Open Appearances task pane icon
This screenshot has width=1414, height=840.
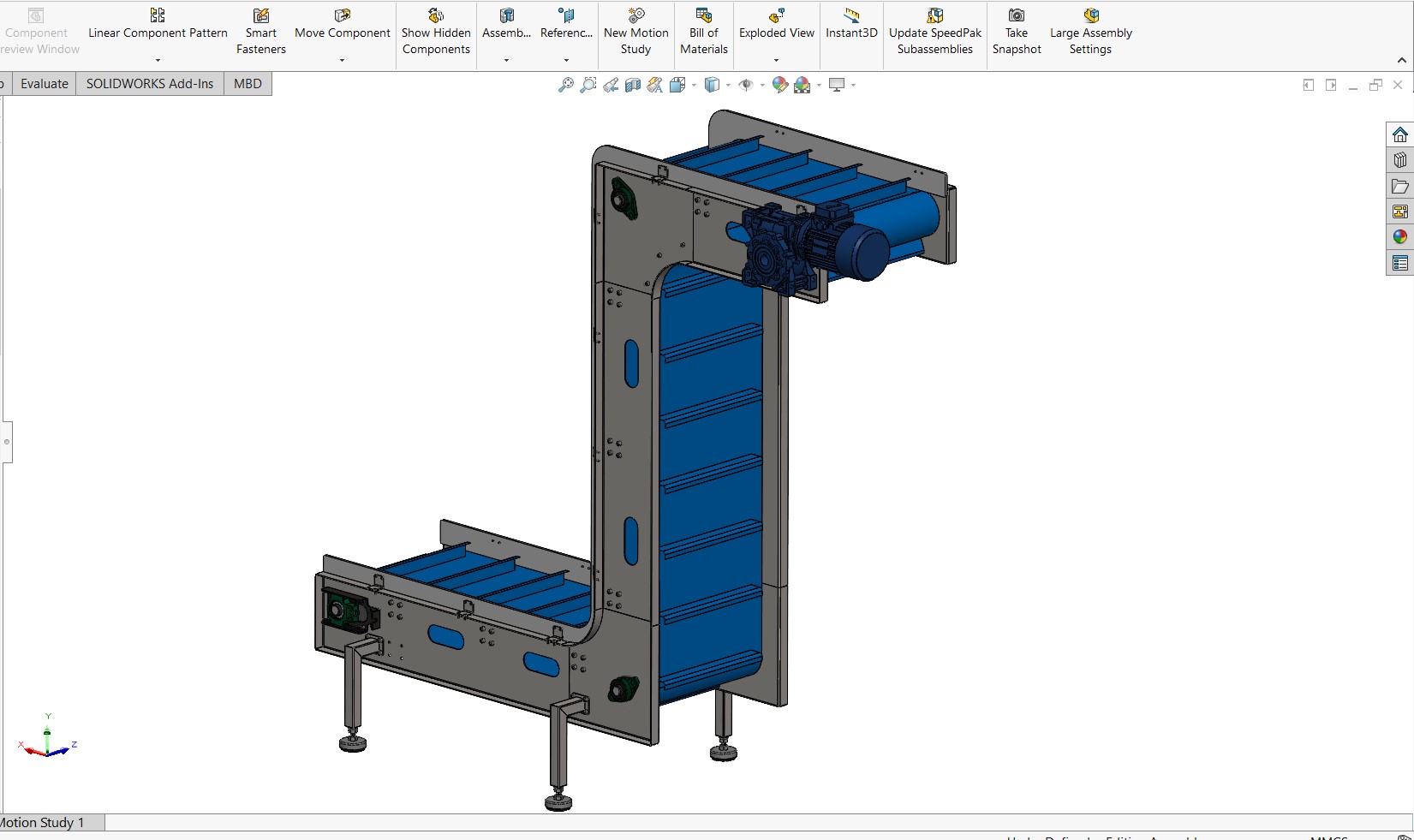[1399, 237]
